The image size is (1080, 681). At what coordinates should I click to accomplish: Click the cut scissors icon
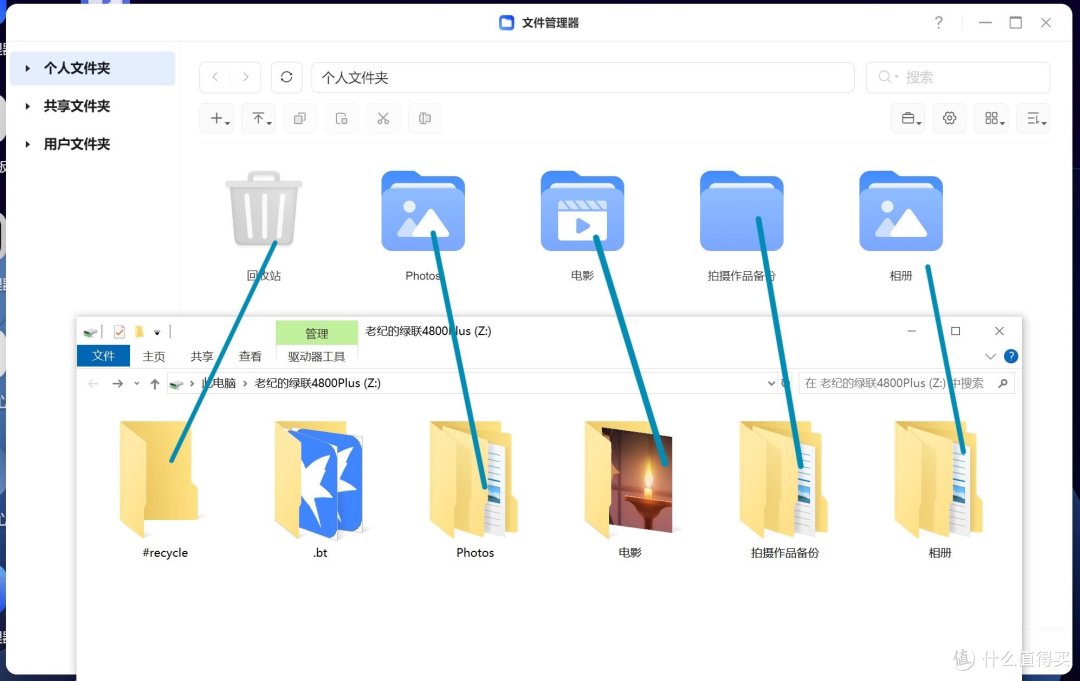pos(383,118)
